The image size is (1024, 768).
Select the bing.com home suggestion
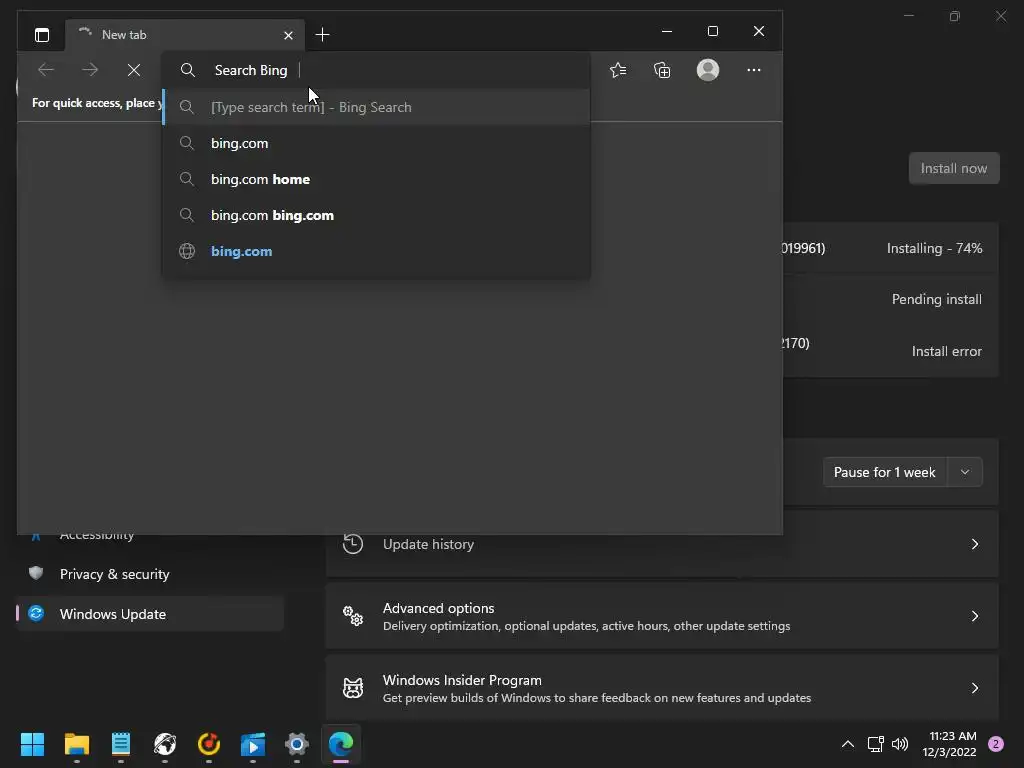click(x=376, y=179)
